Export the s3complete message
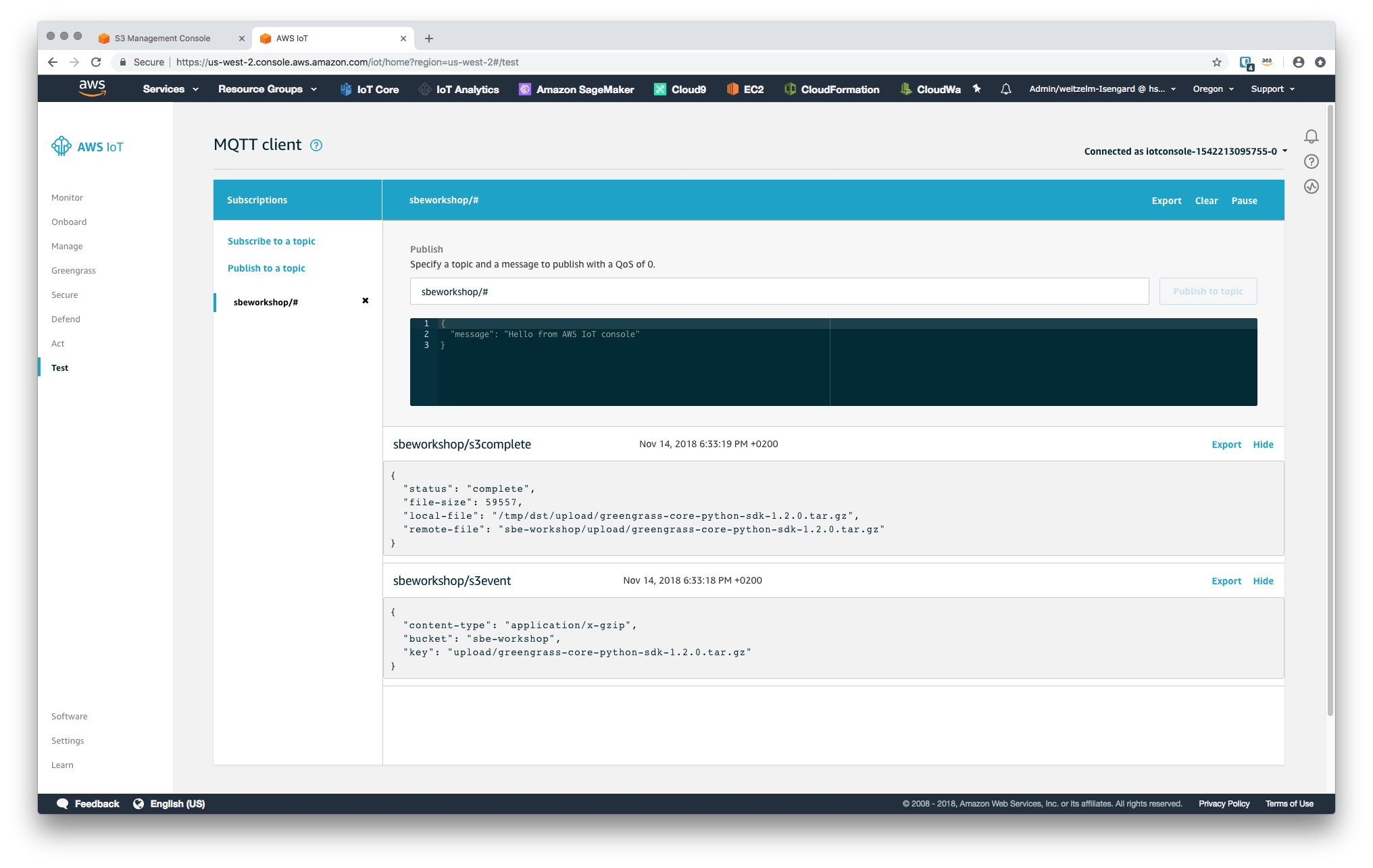The height and width of the screenshot is (868, 1373). [1226, 444]
